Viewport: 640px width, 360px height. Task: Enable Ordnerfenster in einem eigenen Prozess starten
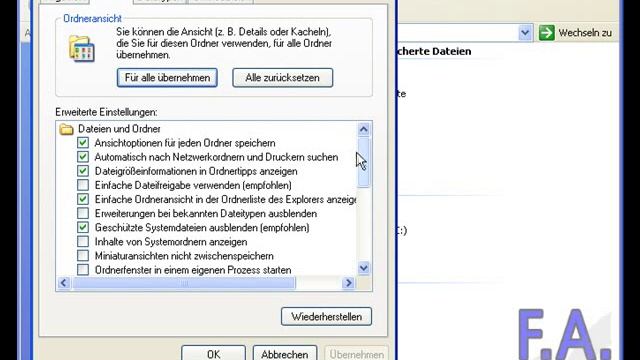click(83, 270)
